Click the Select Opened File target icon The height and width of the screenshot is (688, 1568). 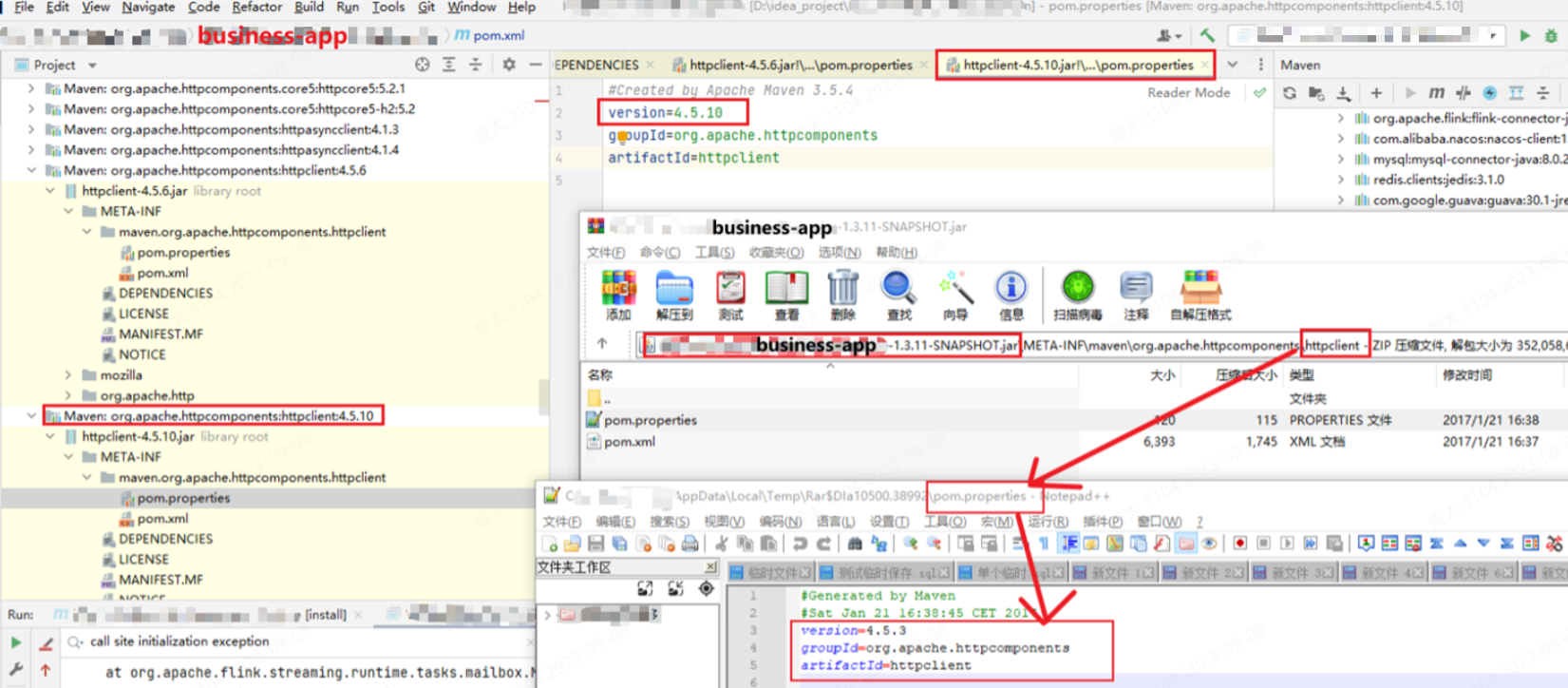click(423, 65)
